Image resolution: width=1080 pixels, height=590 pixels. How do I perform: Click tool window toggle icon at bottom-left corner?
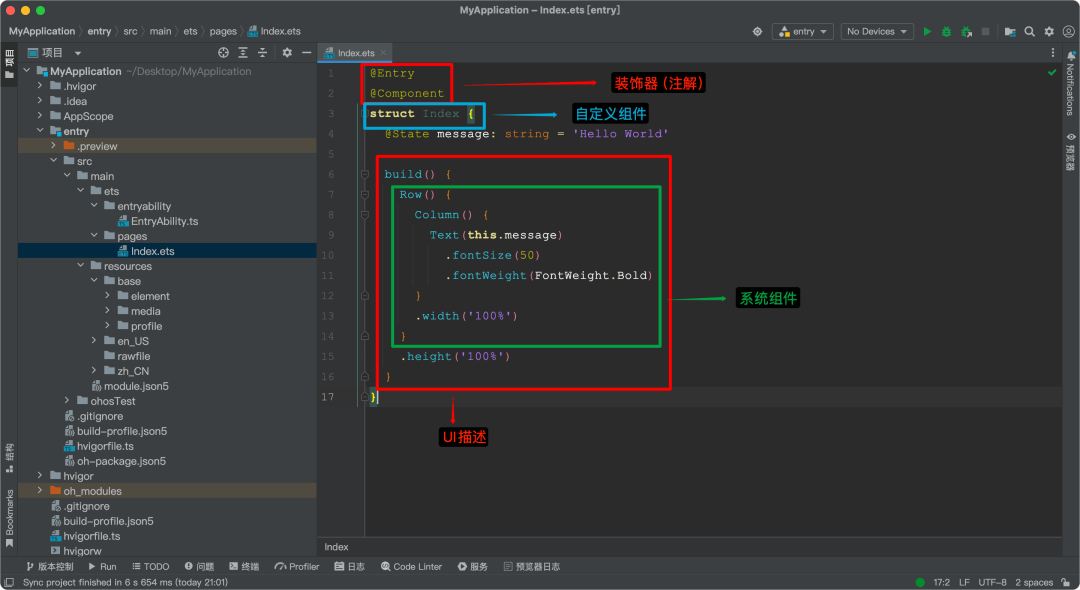click(9, 582)
